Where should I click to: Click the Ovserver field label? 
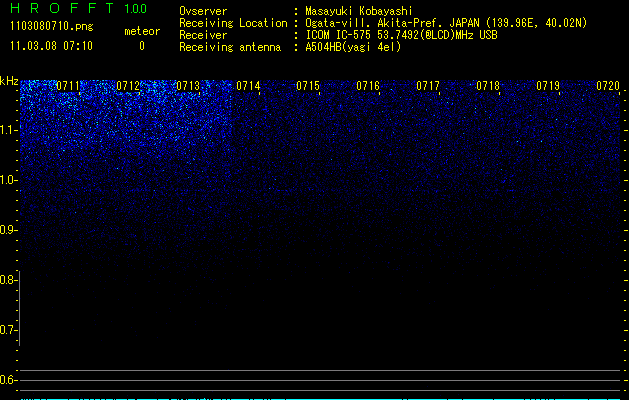tap(203, 11)
